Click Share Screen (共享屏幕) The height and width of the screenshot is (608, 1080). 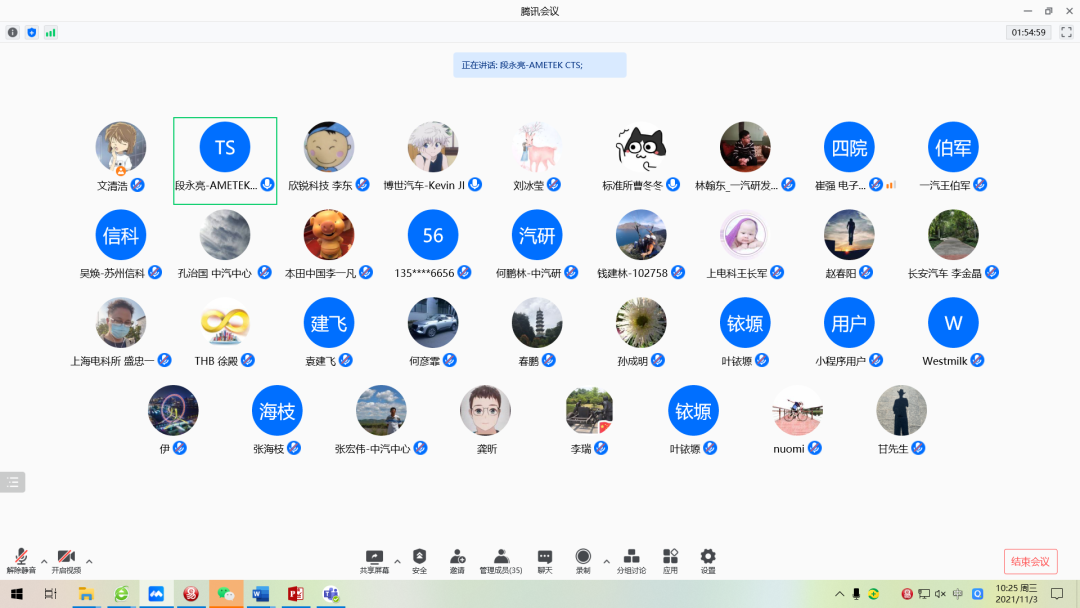tap(376, 558)
